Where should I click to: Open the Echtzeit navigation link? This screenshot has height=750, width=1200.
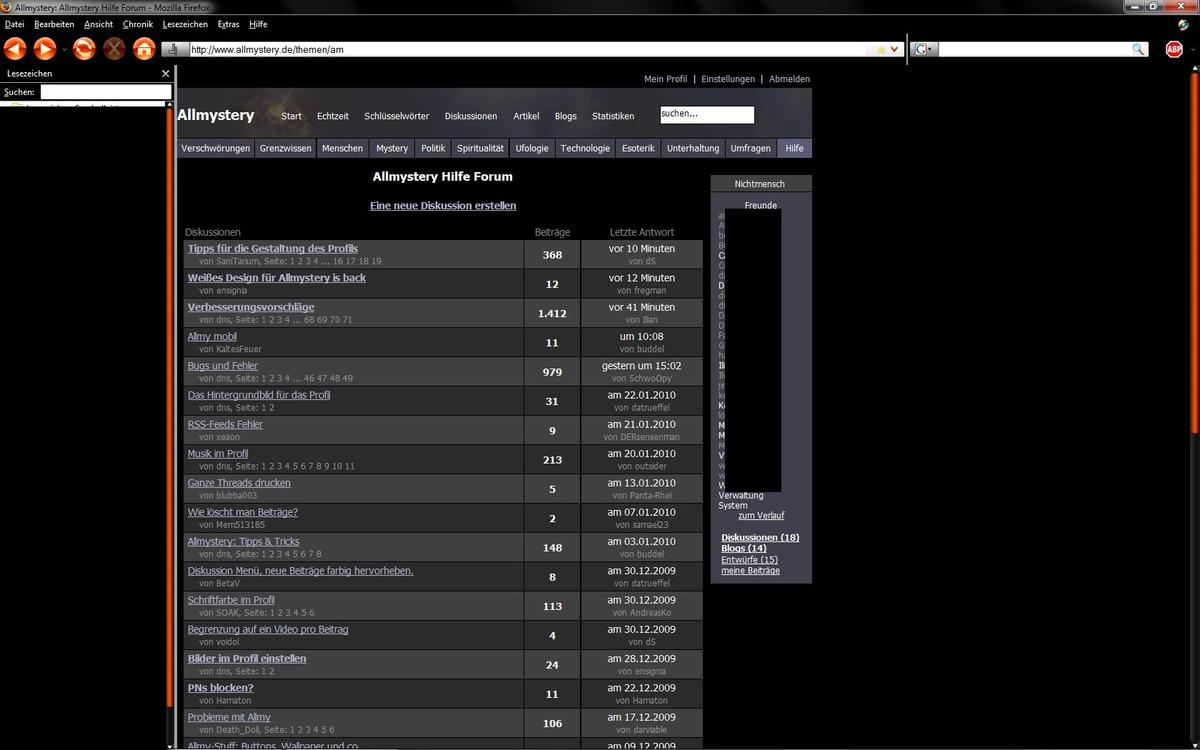(333, 116)
